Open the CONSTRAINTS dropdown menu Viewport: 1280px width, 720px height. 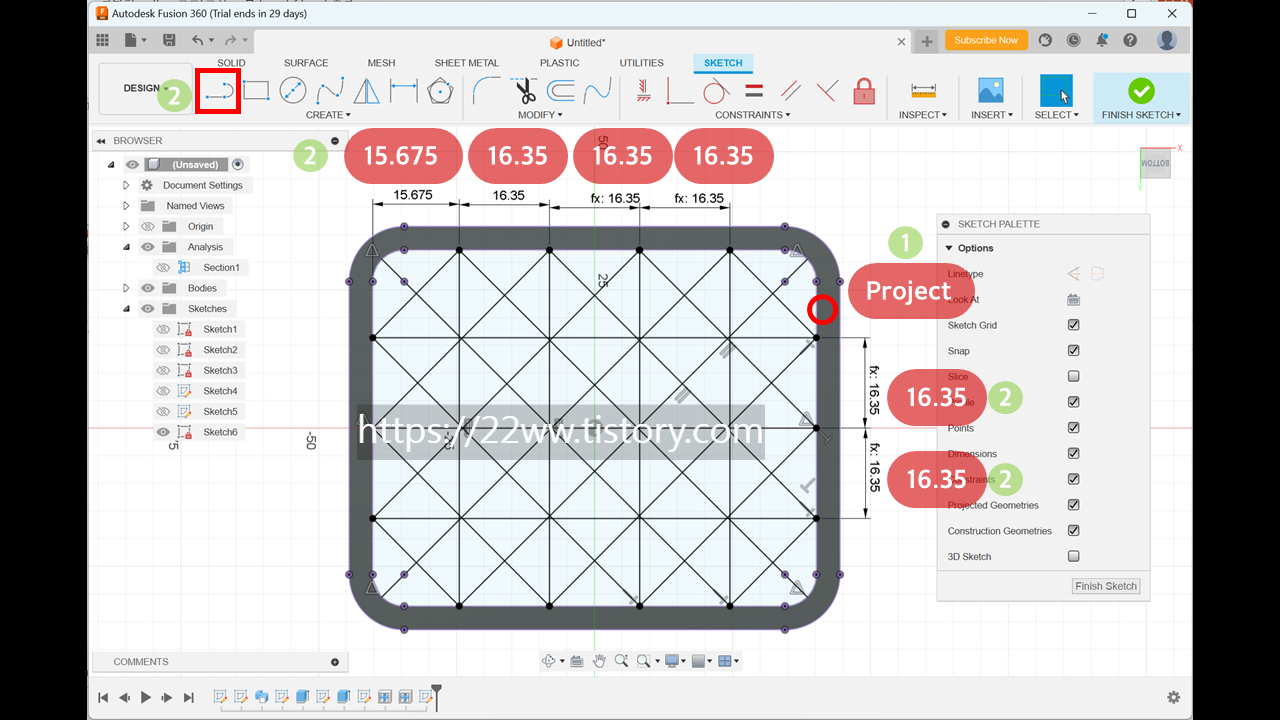[x=752, y=115]
